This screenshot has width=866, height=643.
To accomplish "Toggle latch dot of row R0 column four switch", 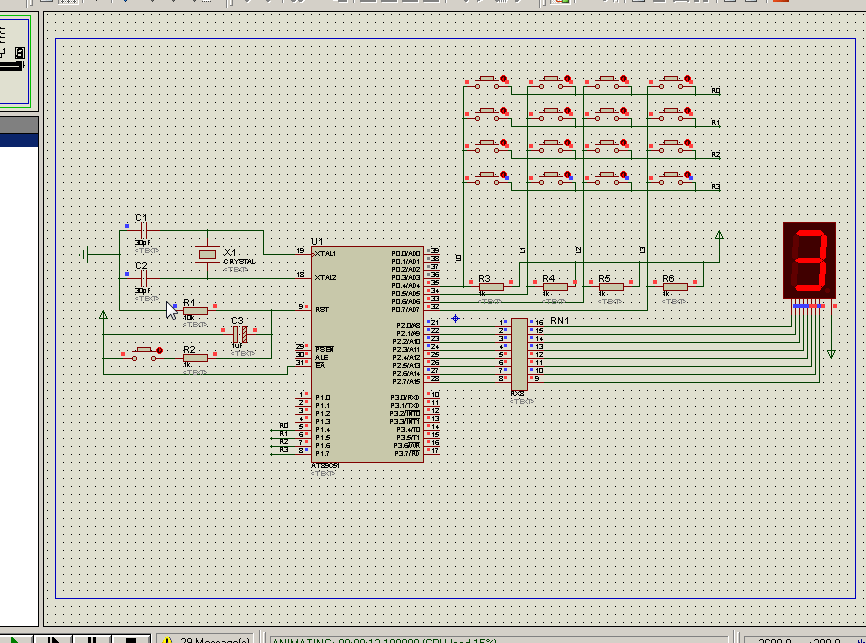I will click(688, 79).
